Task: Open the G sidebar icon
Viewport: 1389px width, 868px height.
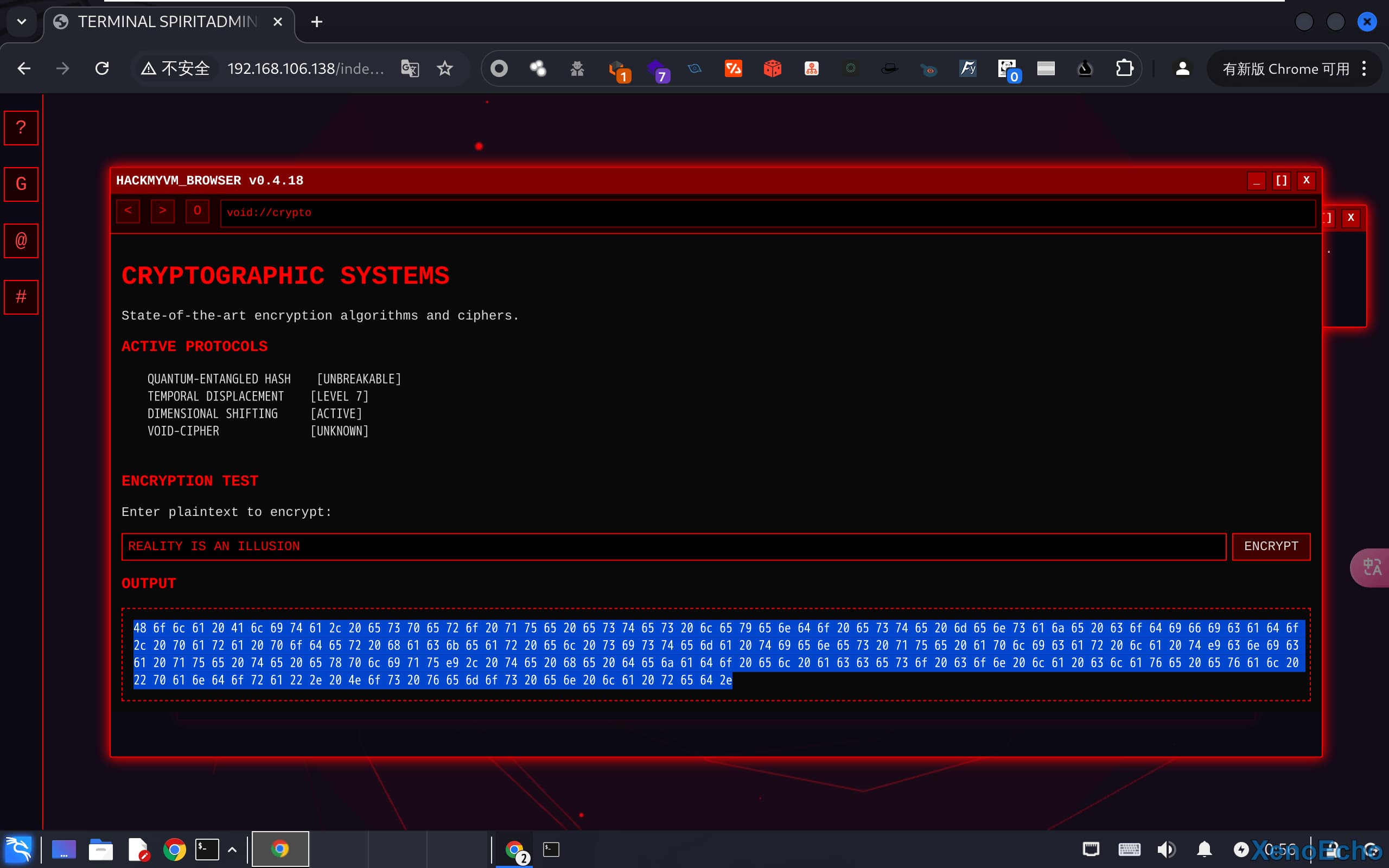Action: pos(21,184)
